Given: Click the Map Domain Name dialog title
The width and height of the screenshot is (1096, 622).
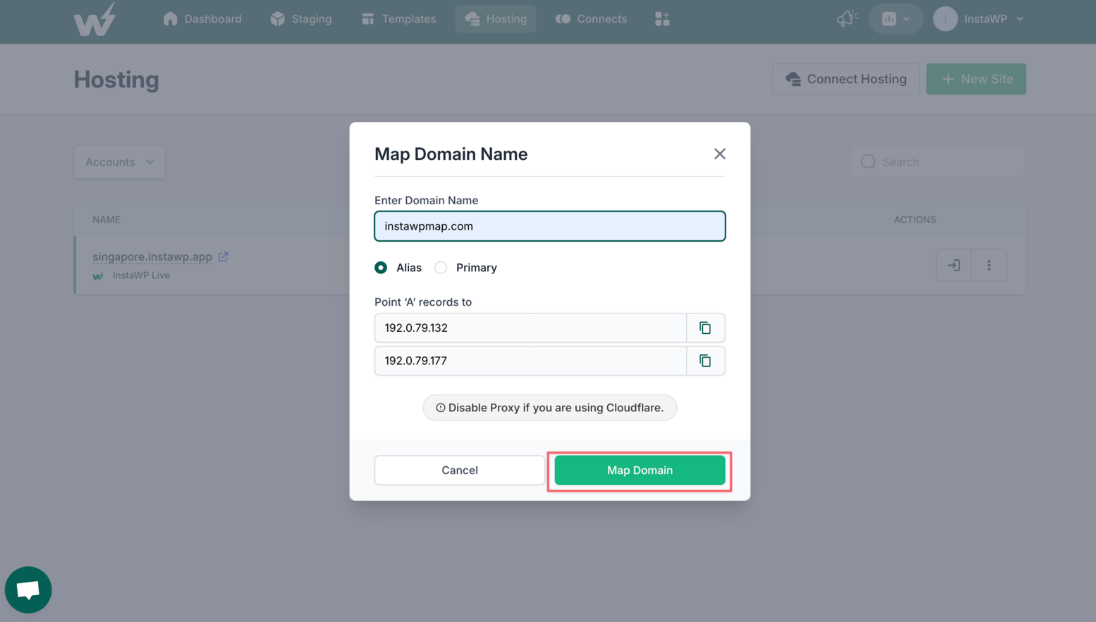Looking at the screenshot, I should click(x=451, y=154).
